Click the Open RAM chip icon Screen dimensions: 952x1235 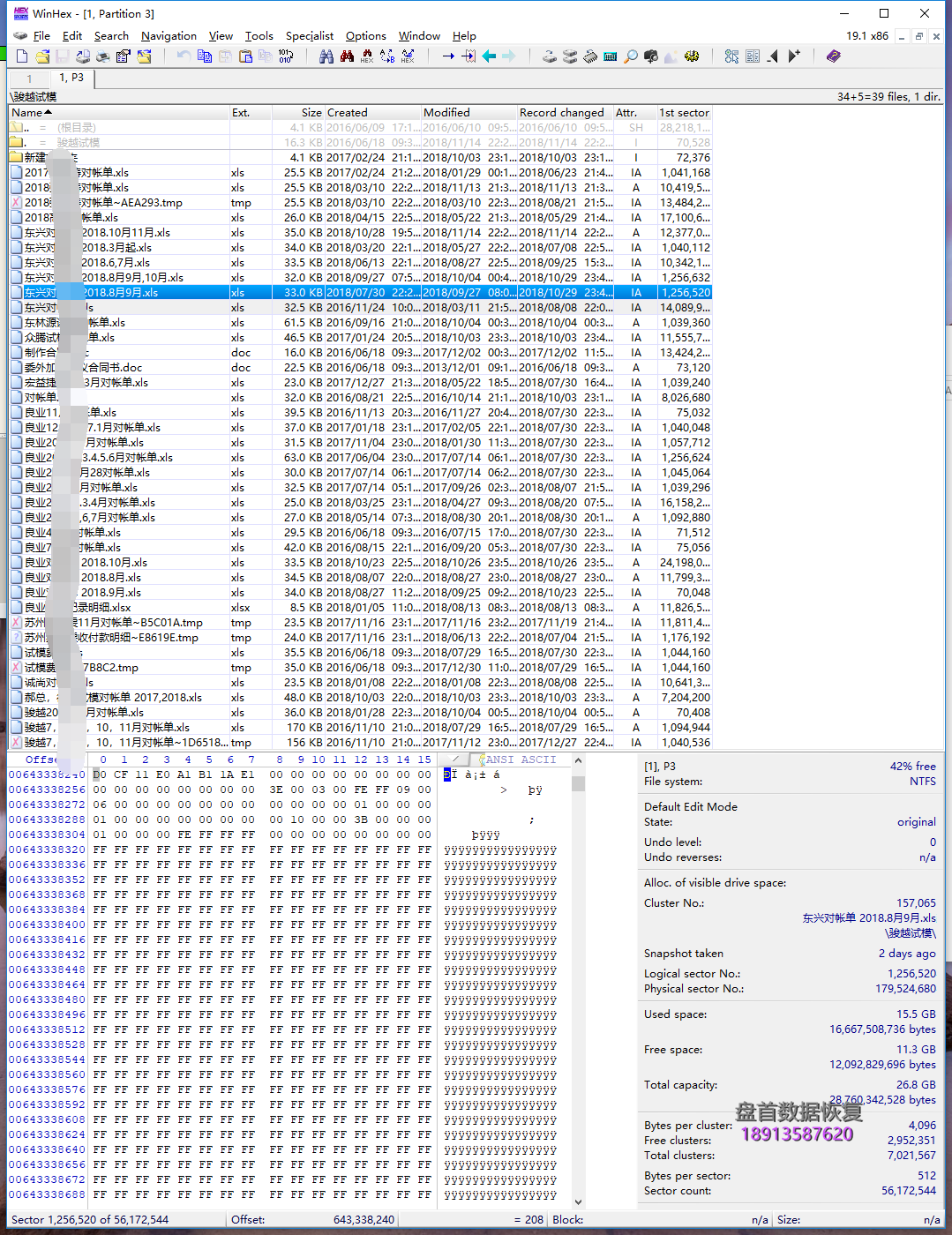point(590,56)
